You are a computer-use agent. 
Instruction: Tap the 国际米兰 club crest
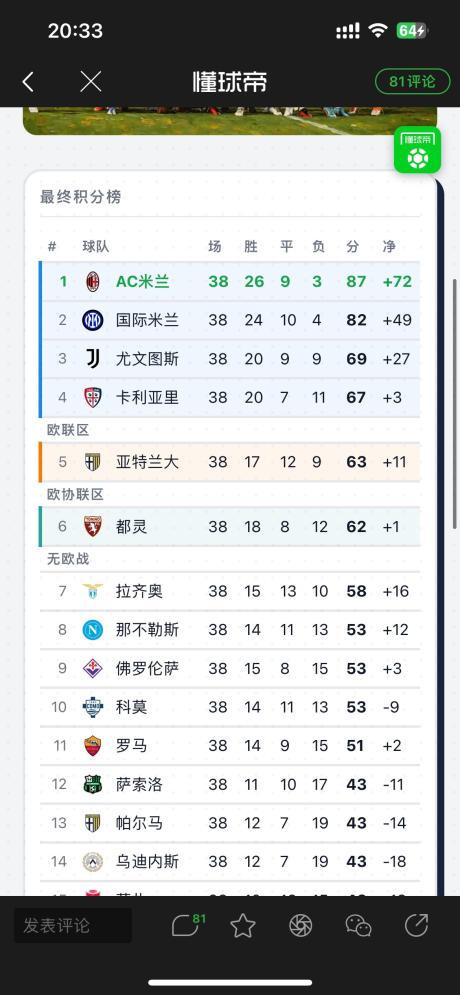coord(93,320)
